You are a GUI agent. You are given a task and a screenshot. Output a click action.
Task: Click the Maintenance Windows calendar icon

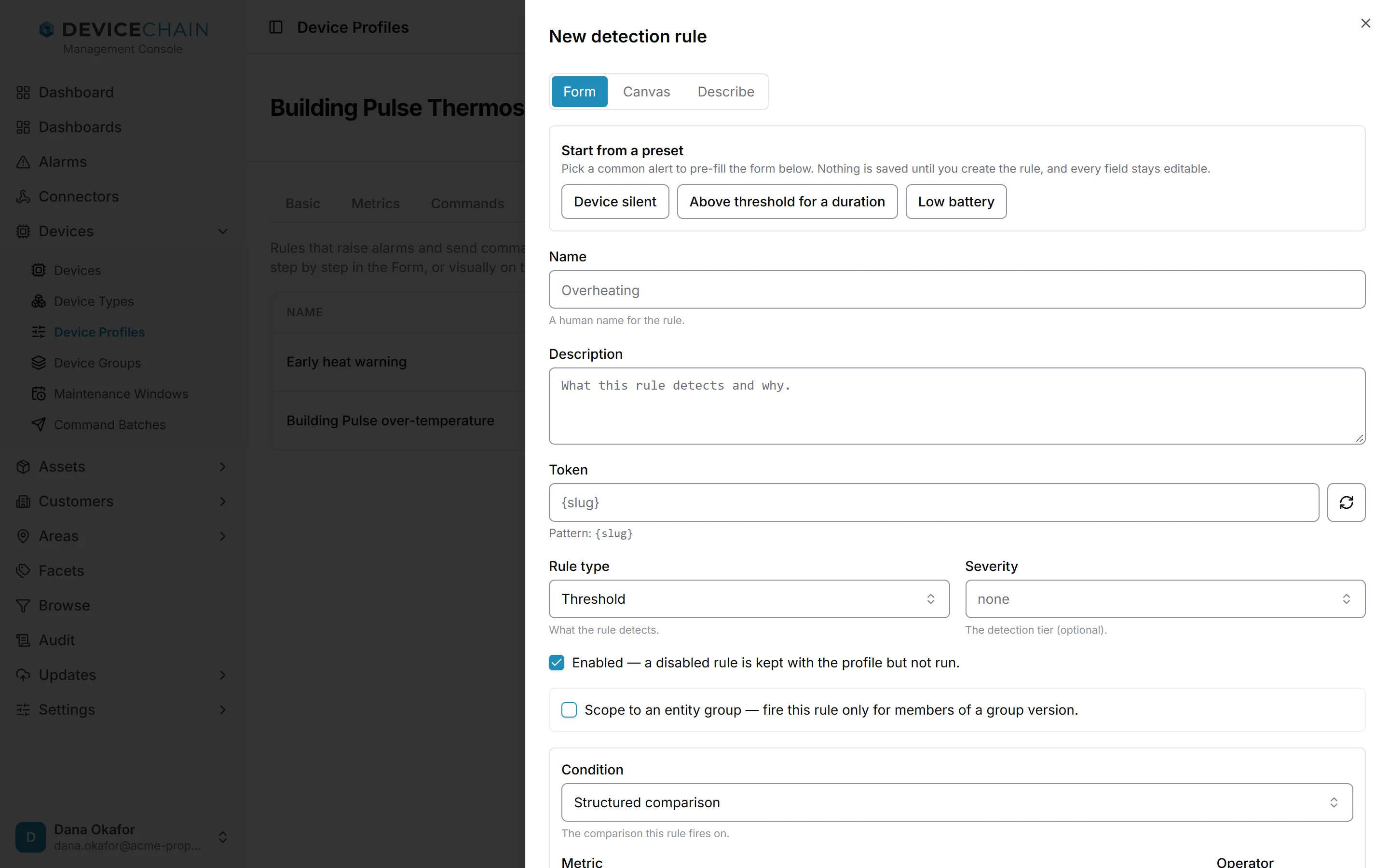pos(39,394)
